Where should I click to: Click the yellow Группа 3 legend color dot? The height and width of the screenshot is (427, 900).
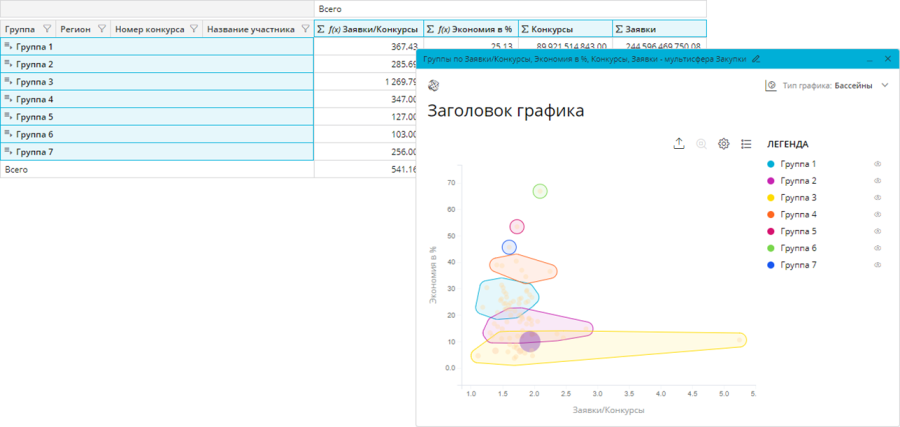(x=770, y=198)
